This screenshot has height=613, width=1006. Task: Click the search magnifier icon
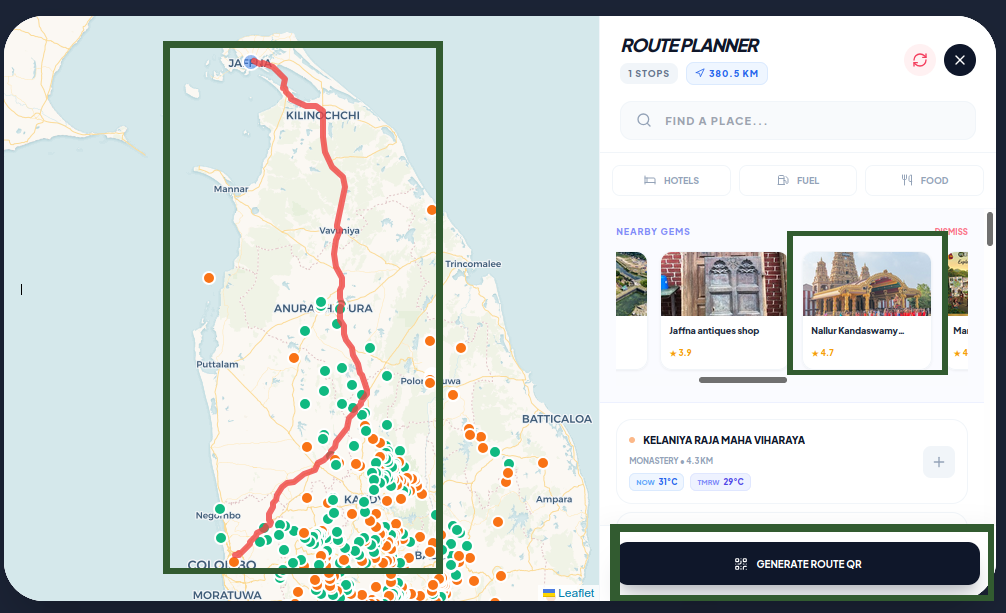644,121
